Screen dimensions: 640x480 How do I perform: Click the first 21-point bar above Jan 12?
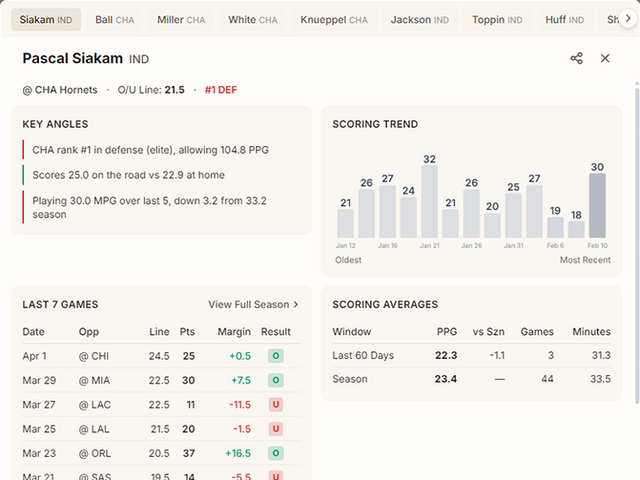[x=346, y=223]
